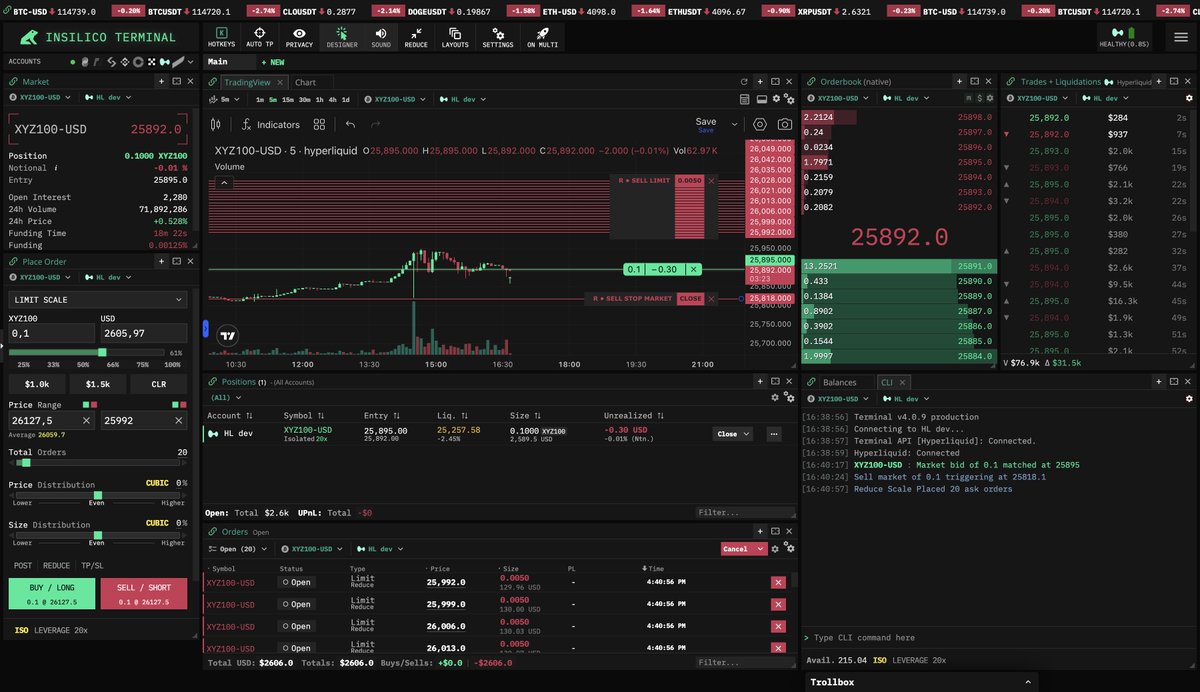1200x692 pixels.
Task: Toggle Sound with the speaker icon
Action: (380, 37)
